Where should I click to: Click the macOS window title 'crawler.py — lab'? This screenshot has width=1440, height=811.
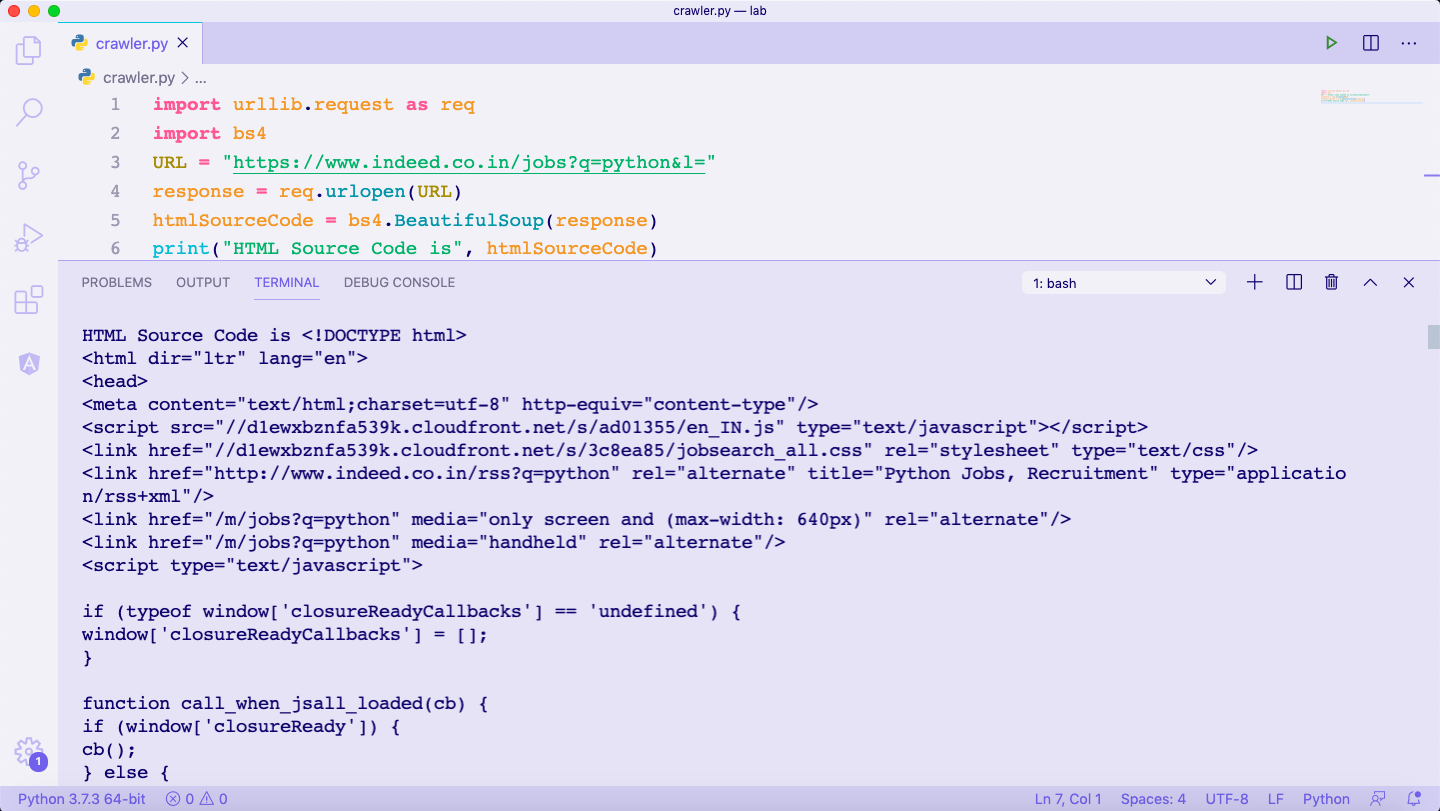(720, 11)
